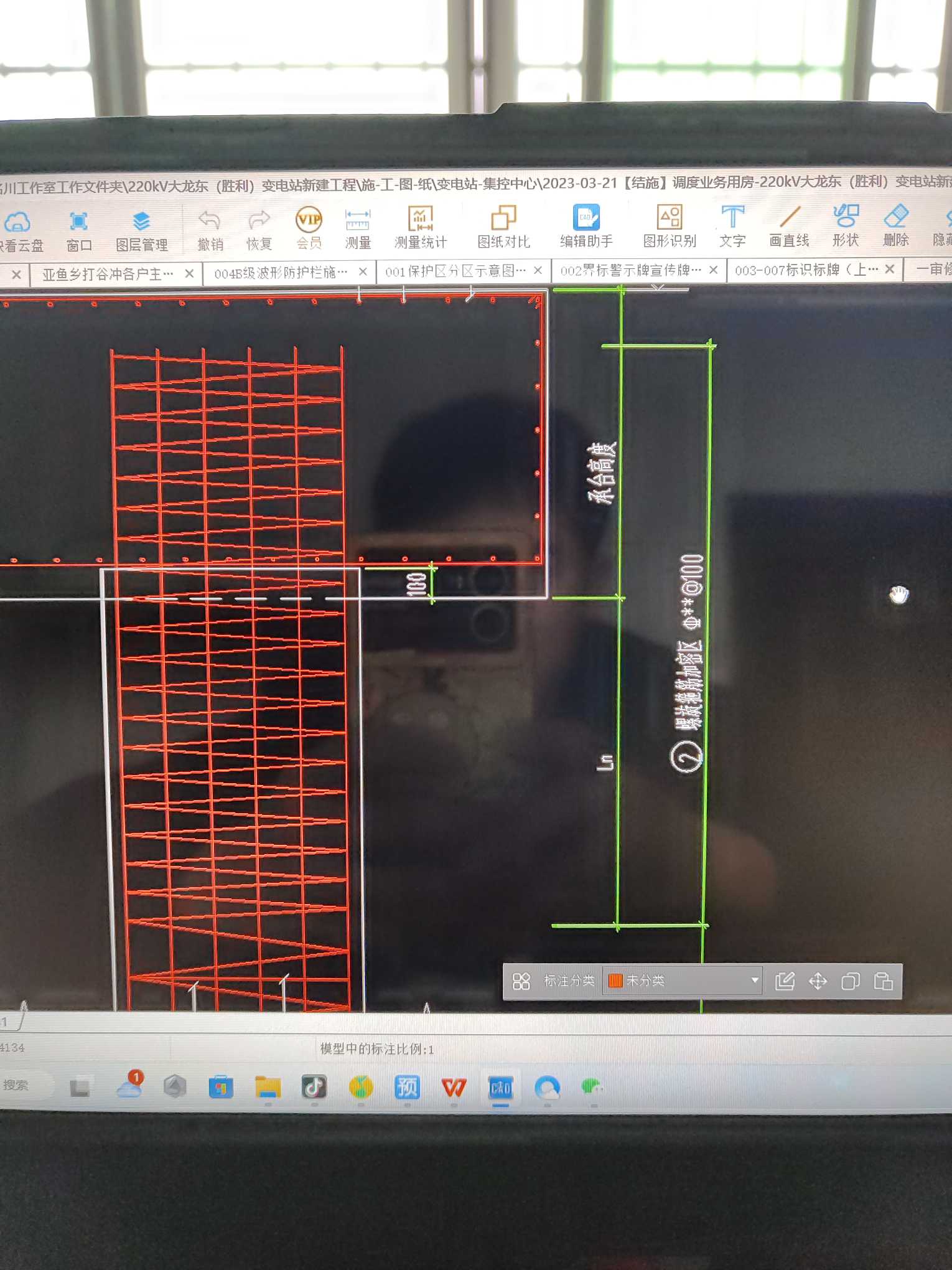Open File Explorer folder icon in taskbar

click(268, 1088)
